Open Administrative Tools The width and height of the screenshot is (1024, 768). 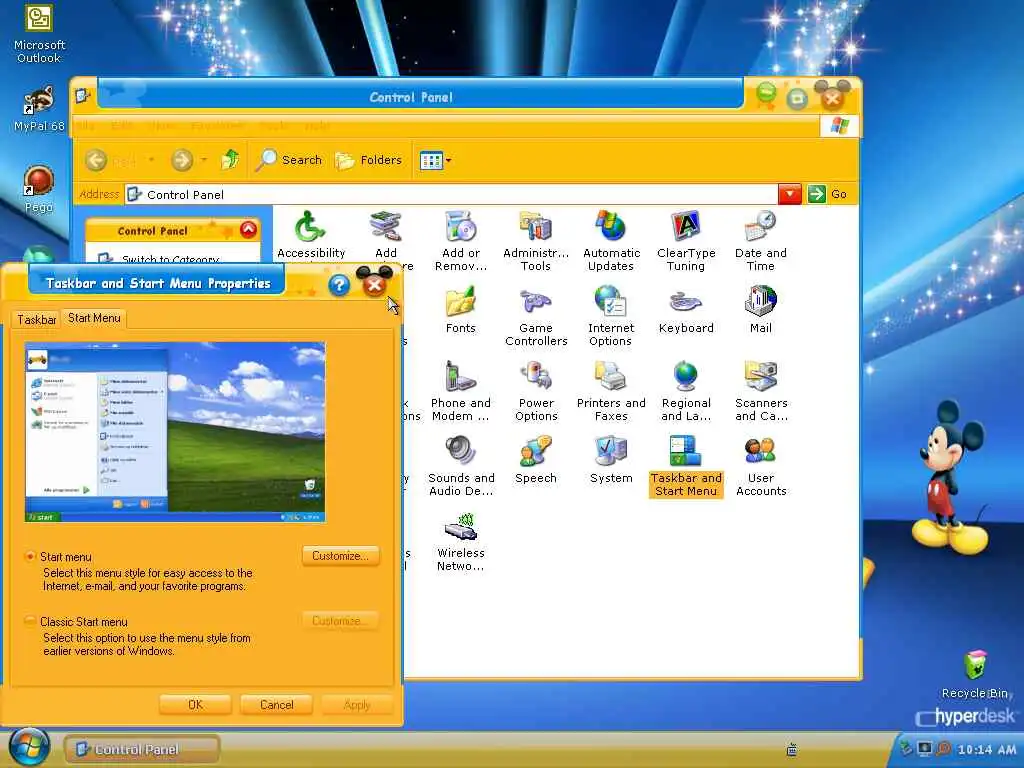pyautogui.click(x=536, y=240)
